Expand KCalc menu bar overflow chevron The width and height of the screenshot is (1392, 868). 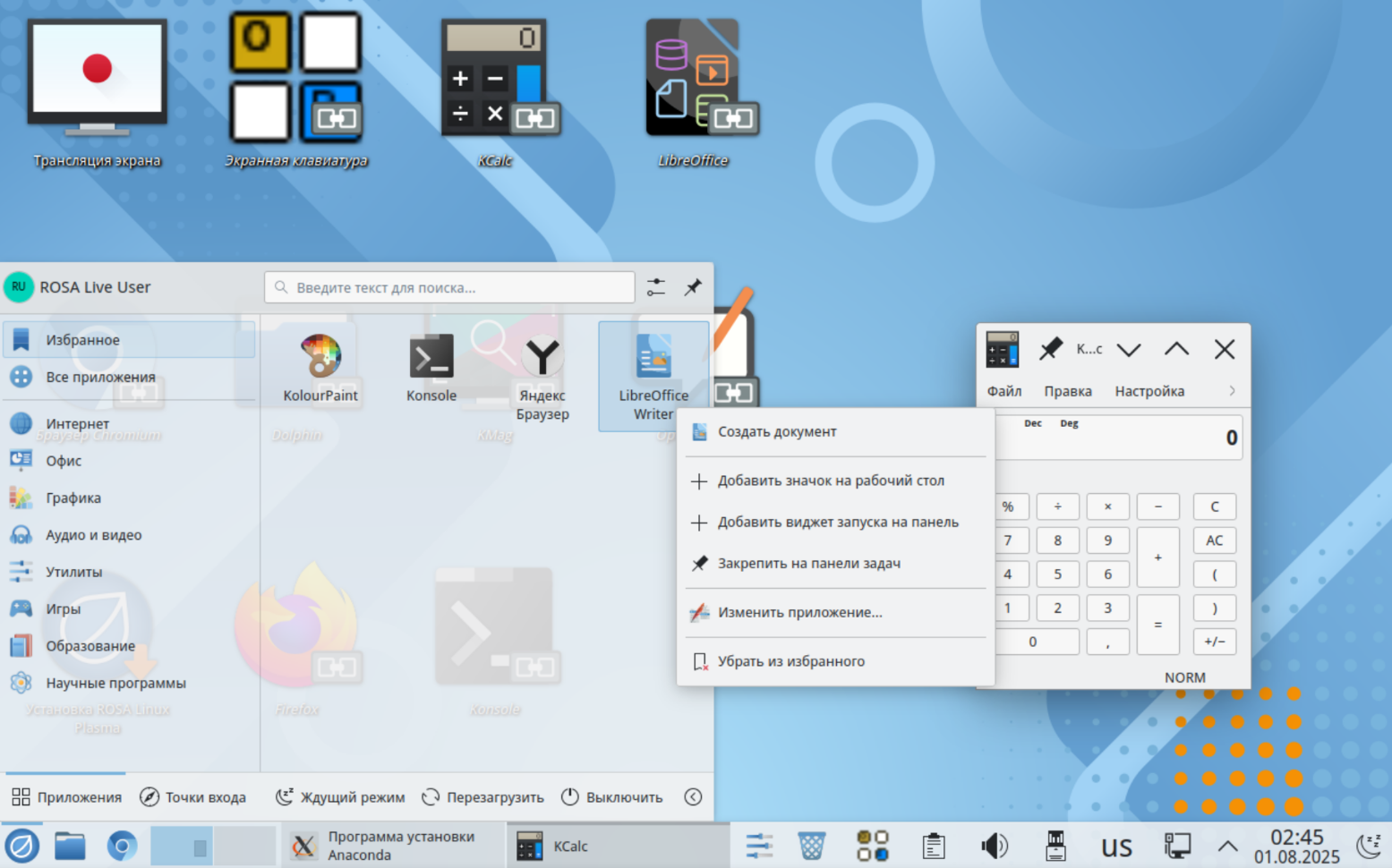click(x=1232, y=391)
